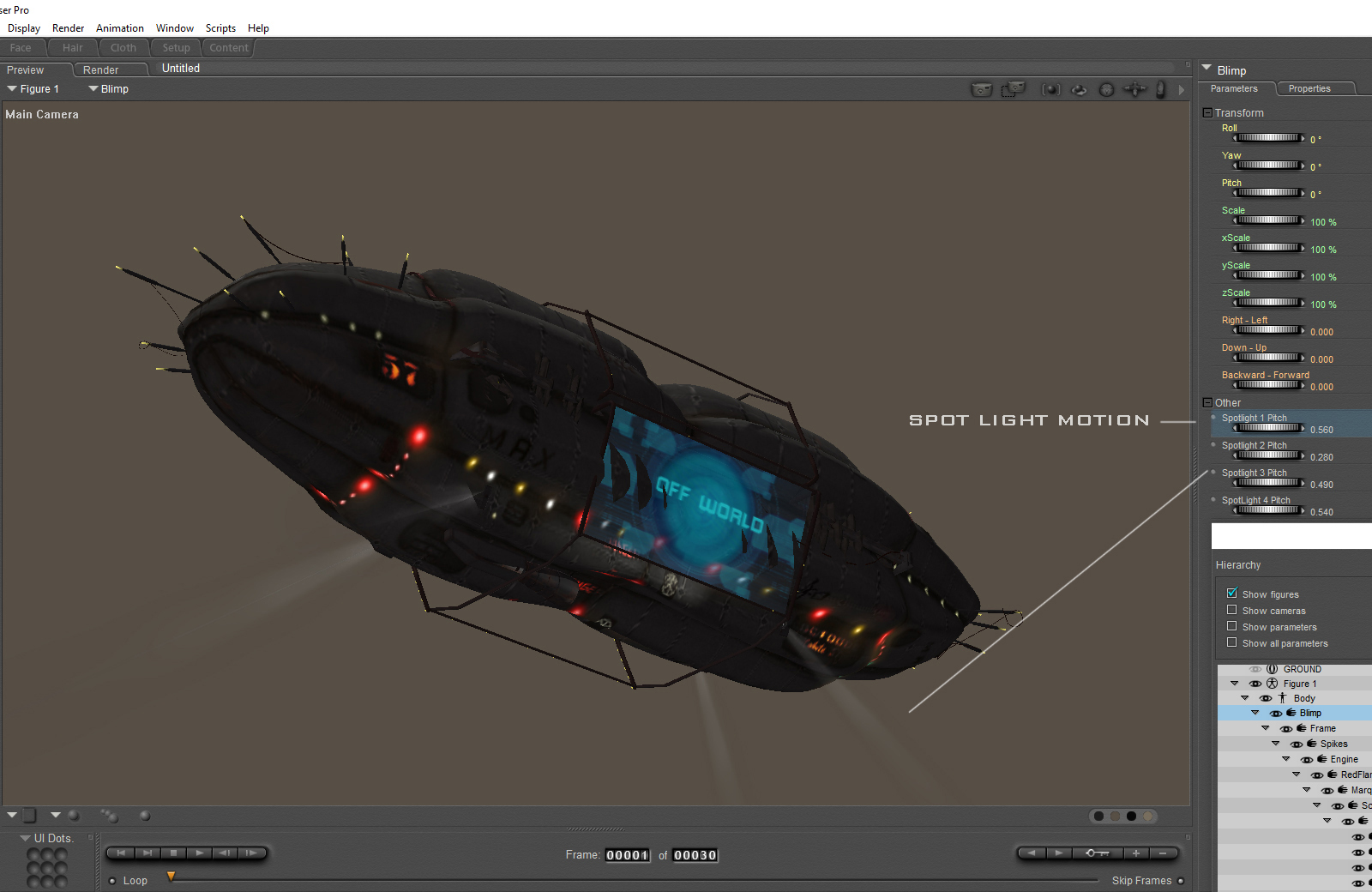Click the three-sphere icon below the viewport
Viewport: 1372px width, 892px height.
(109, 816)
